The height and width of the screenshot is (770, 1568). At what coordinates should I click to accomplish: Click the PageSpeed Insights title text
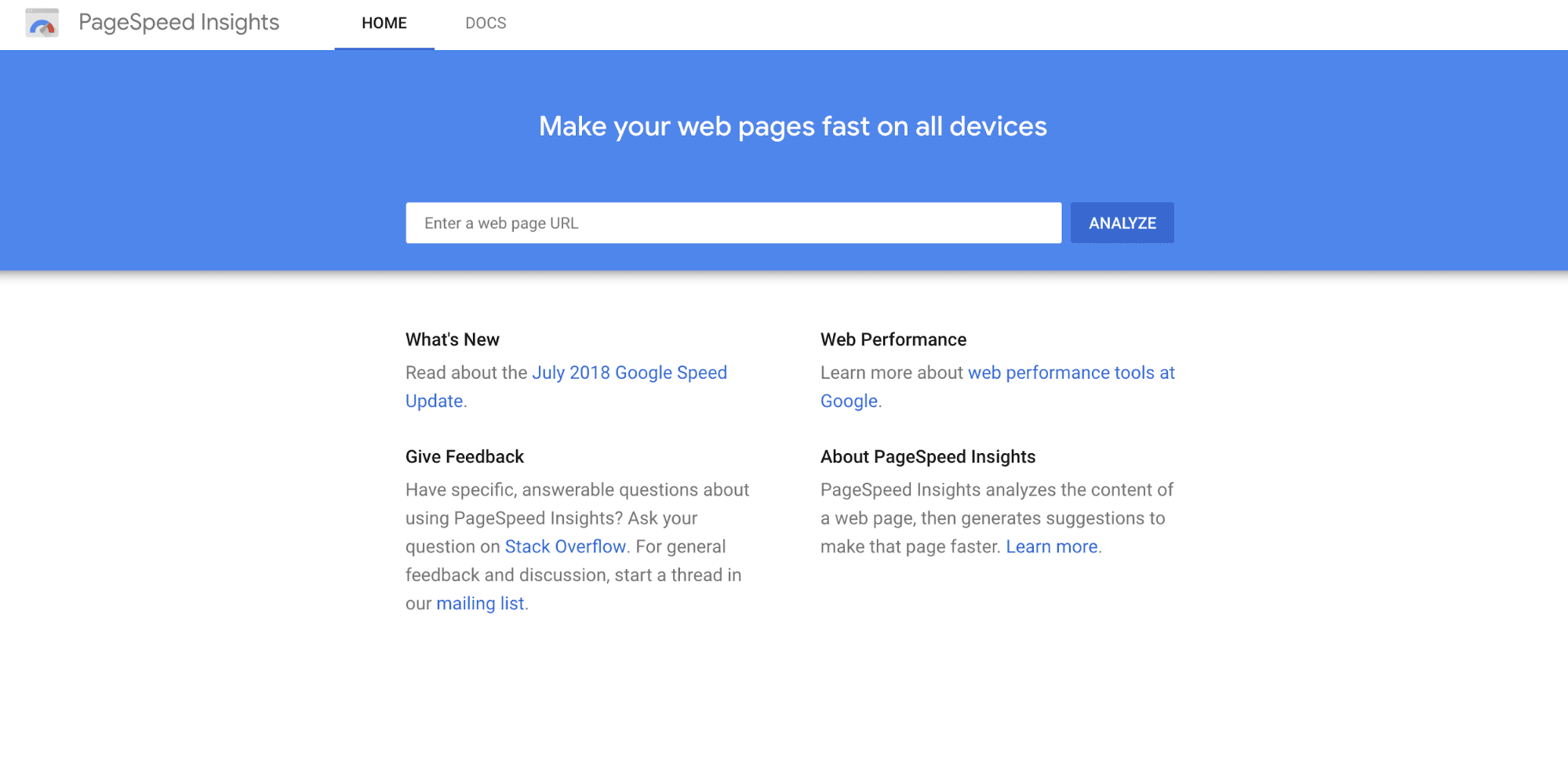pos(179,23)
